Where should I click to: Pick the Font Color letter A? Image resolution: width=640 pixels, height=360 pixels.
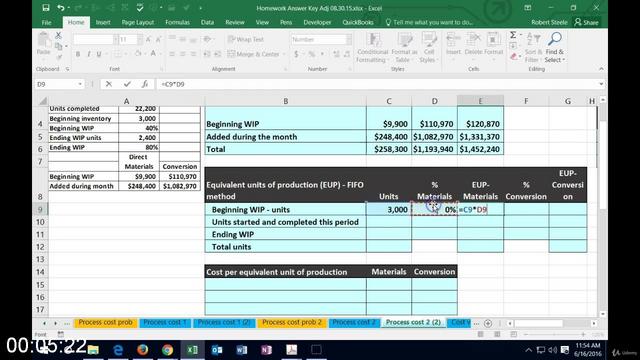pyautogui.click(x=153, y=54)
